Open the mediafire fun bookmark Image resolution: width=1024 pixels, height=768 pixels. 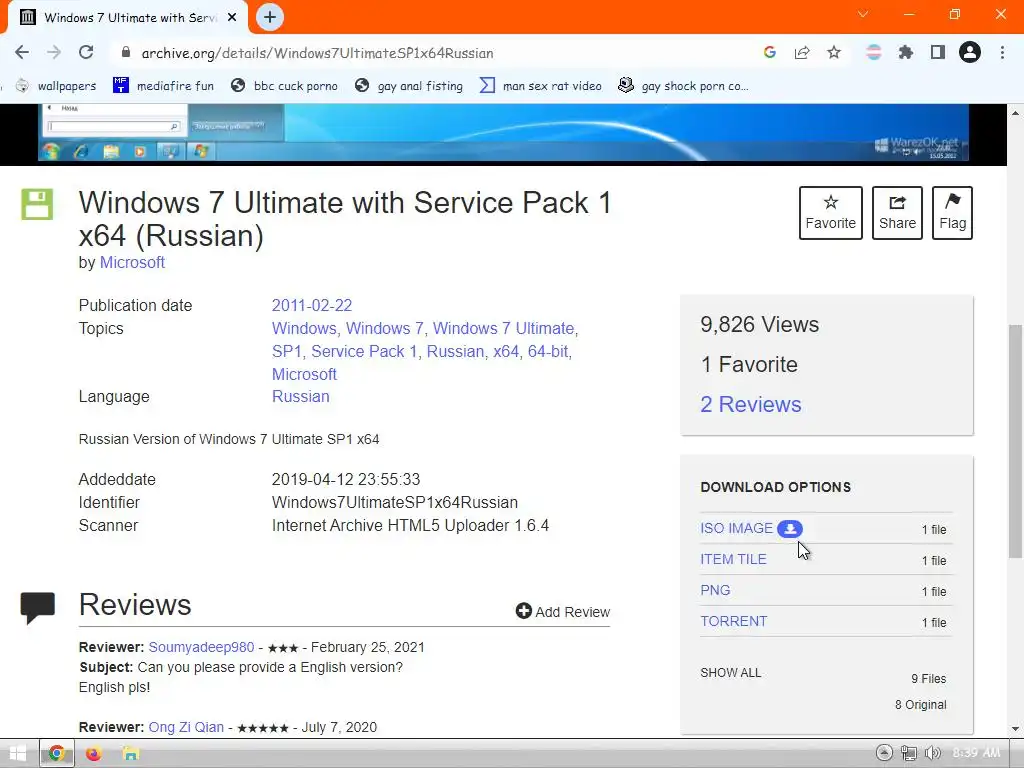163,86
